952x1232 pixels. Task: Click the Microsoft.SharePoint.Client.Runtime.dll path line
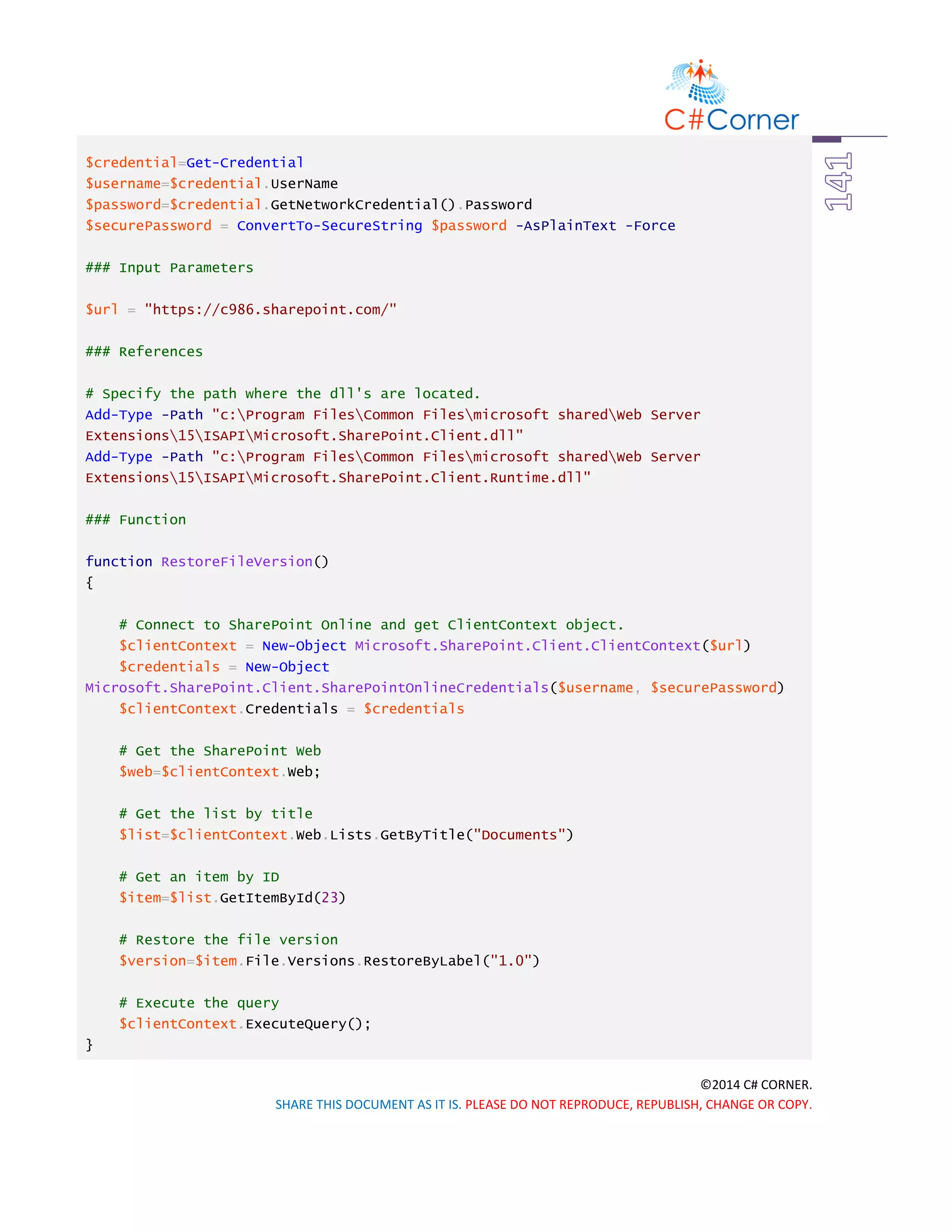click(338, 478)
